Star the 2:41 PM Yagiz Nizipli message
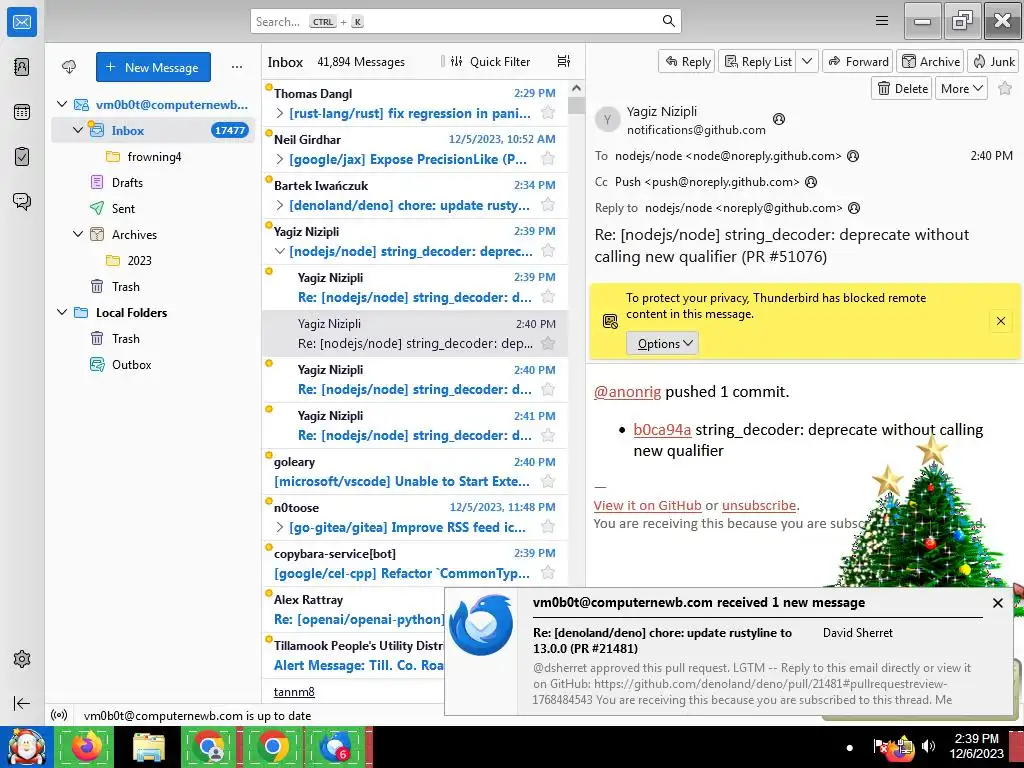The width and height of the screenshot is (1024, 768). tap(548, 435)
